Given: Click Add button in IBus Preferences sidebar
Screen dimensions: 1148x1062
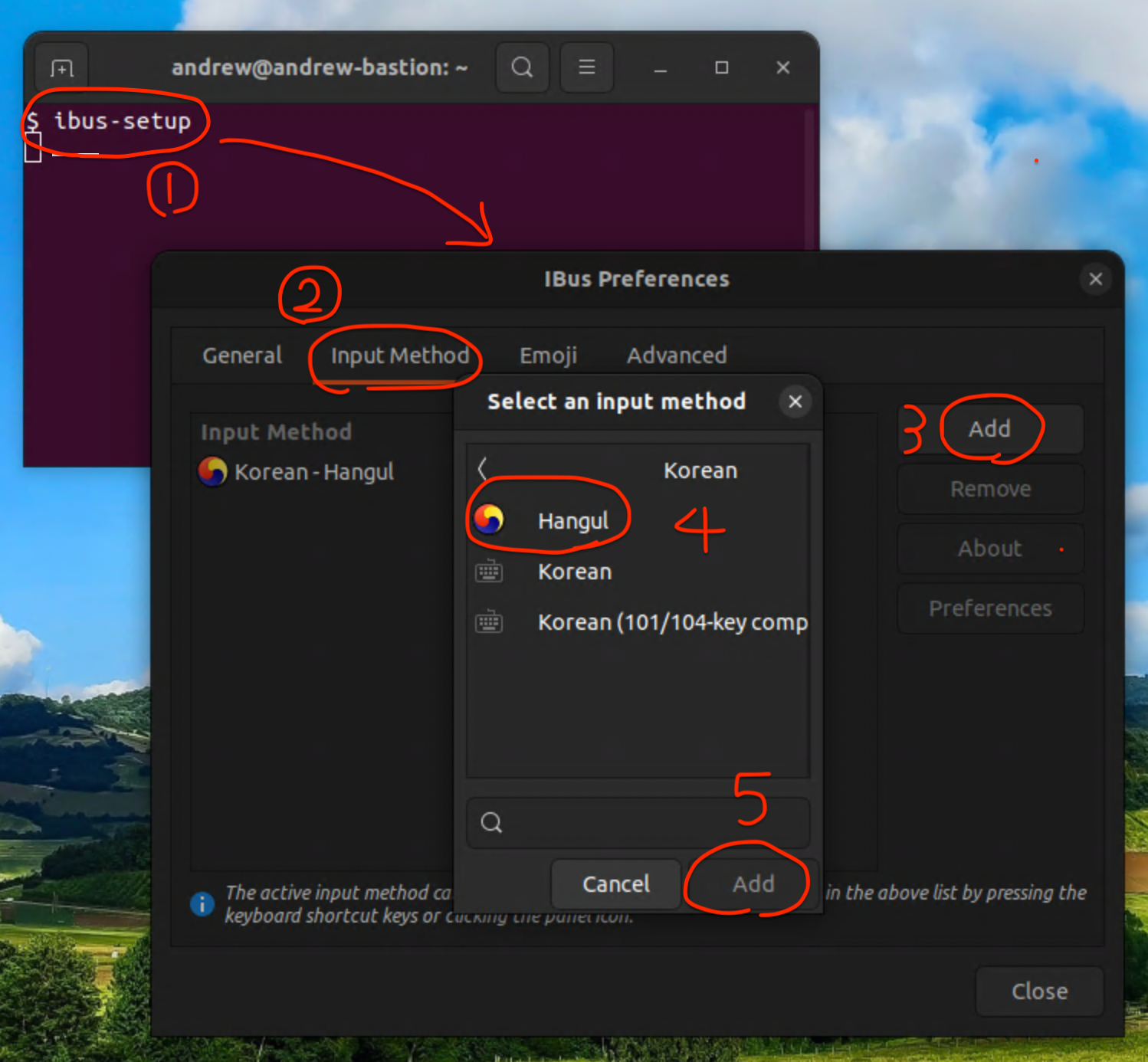Looking at the screenshot, I should click(x=990, y=429).
